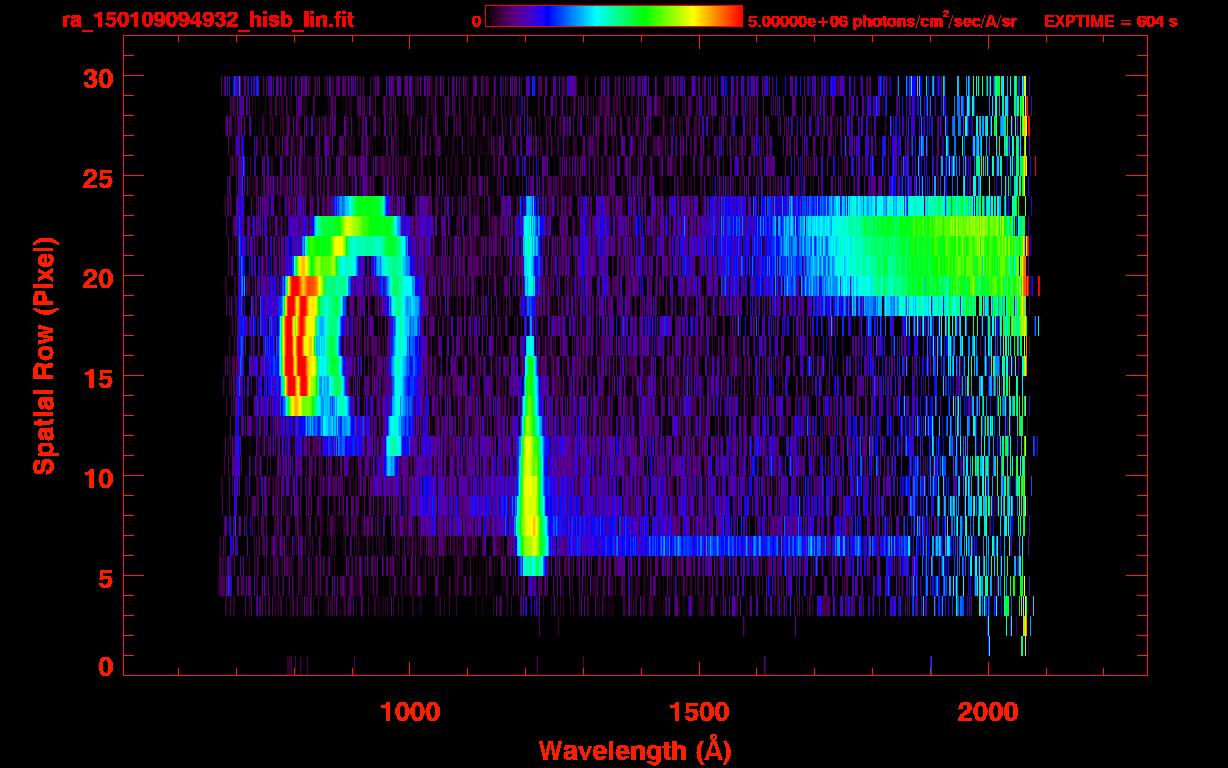This screenshot has height=768, width=1228.
Task: Click the 5.00000e+06 photons unit label
Action: click(882, 20)
